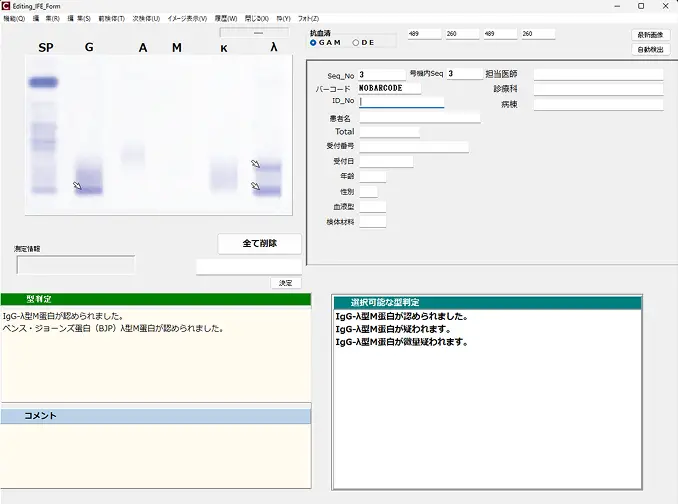This screenshot has width=678, height=504.
Task: Click the 年齢 input field
Action: click(372, 176)
